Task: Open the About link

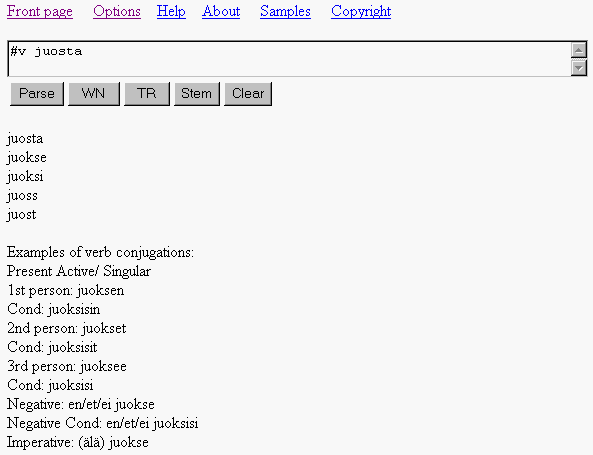Action: (221, 11)
